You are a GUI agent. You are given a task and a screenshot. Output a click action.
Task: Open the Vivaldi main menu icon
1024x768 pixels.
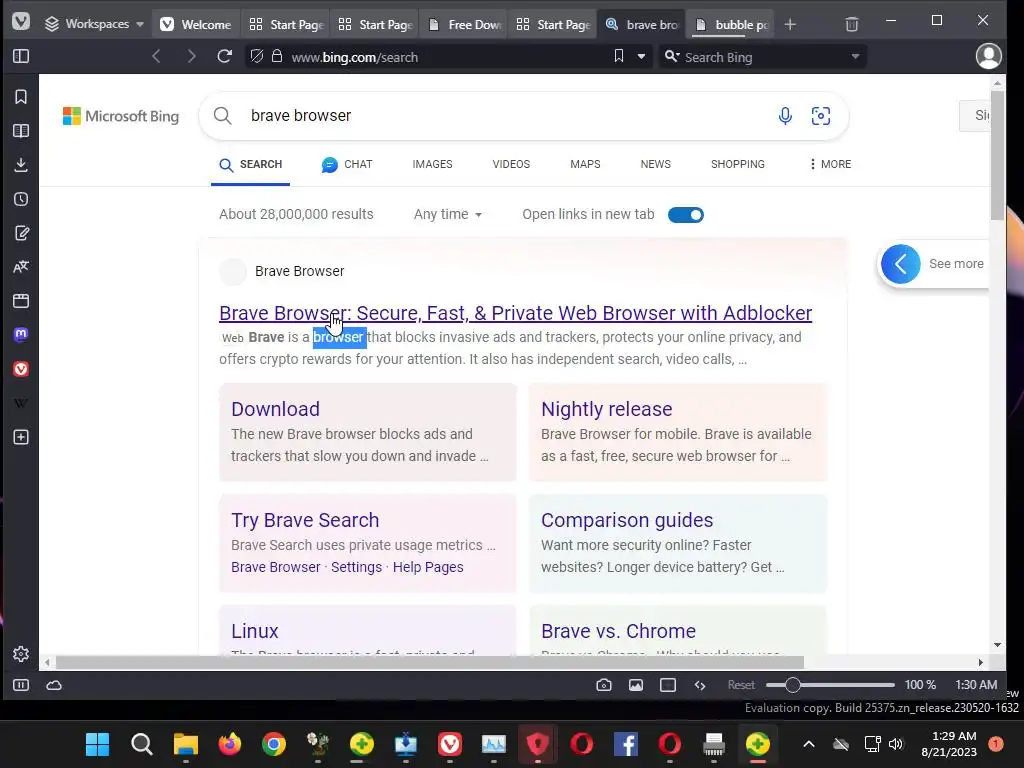(21, 22)
